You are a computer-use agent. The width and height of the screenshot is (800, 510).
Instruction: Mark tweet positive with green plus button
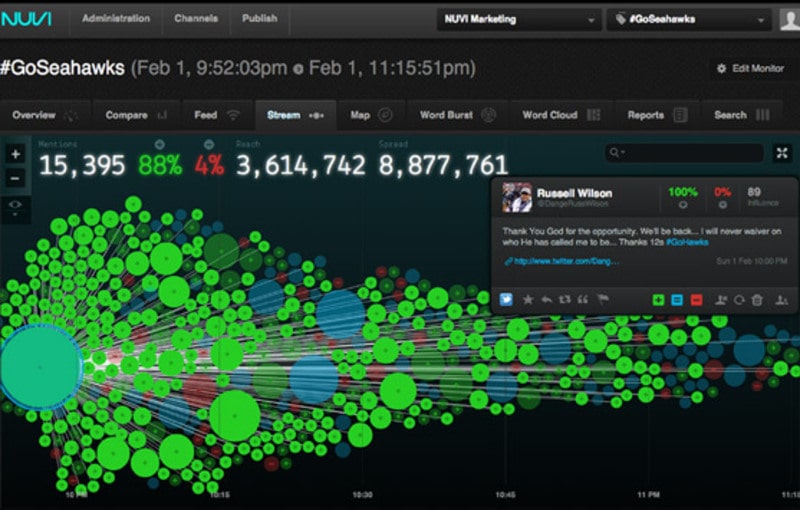pos(658,300)
